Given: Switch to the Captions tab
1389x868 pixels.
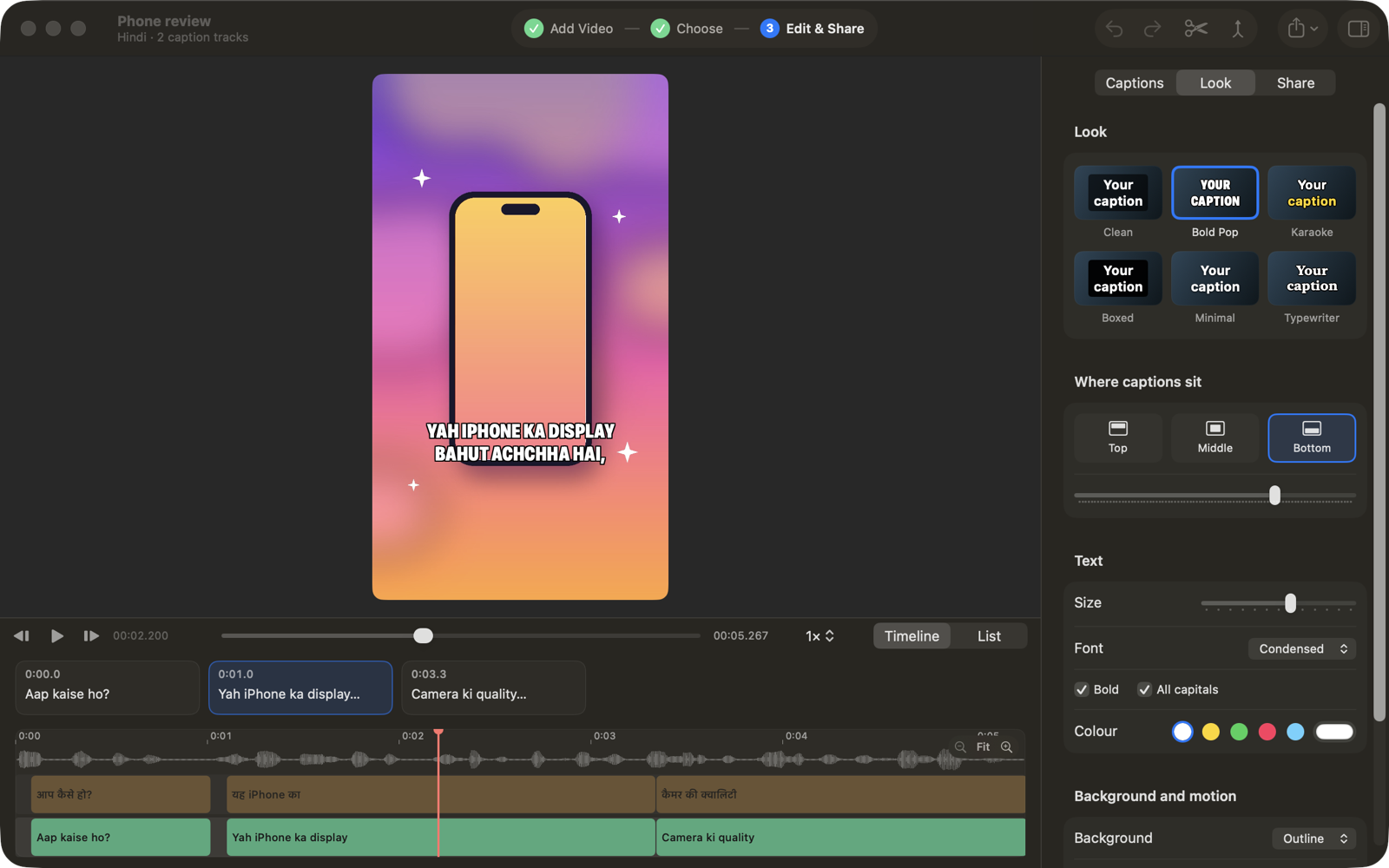Looking at the screenshot, I should coord(1135,83).
